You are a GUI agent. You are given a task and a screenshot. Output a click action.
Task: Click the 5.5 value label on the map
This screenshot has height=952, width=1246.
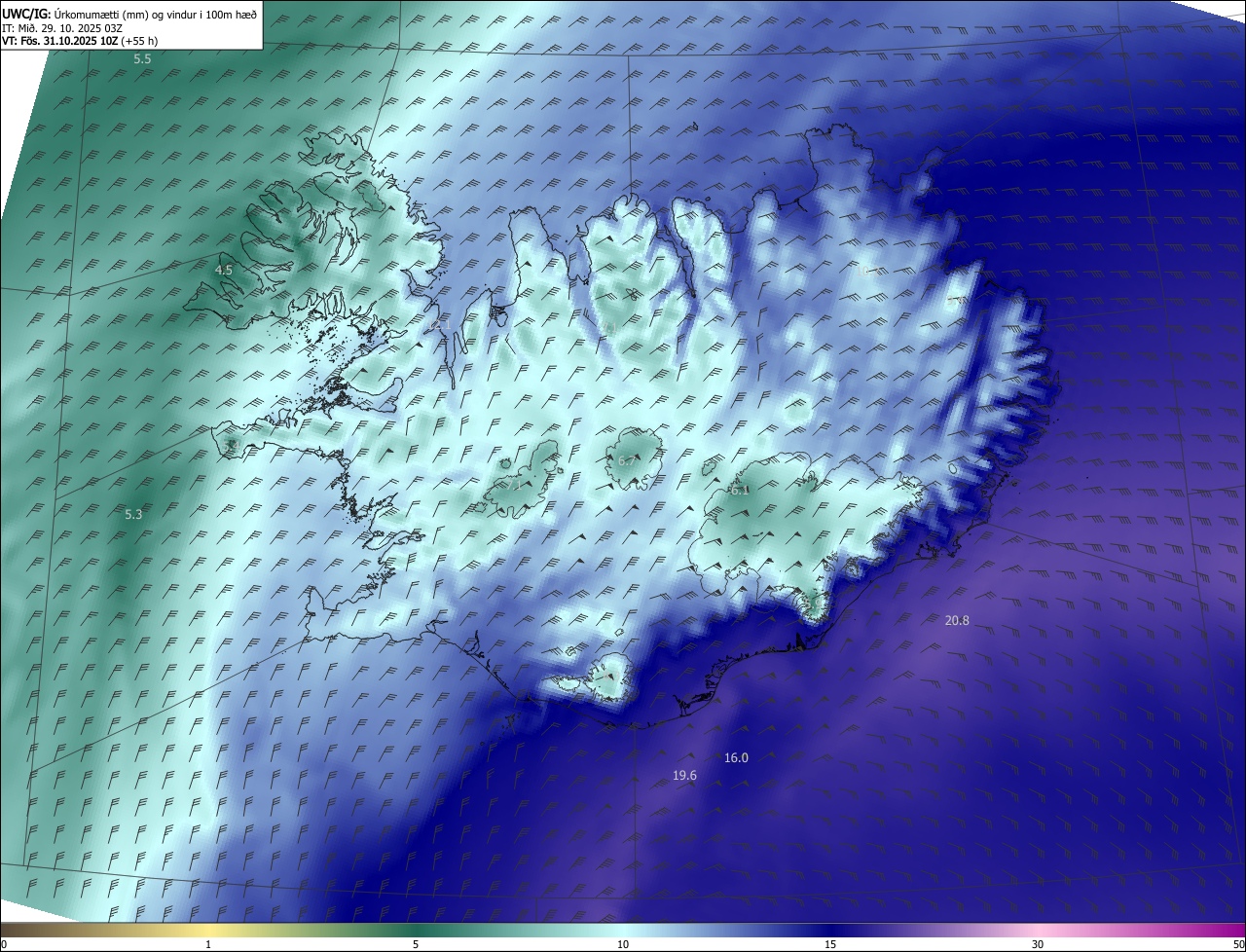142,59
